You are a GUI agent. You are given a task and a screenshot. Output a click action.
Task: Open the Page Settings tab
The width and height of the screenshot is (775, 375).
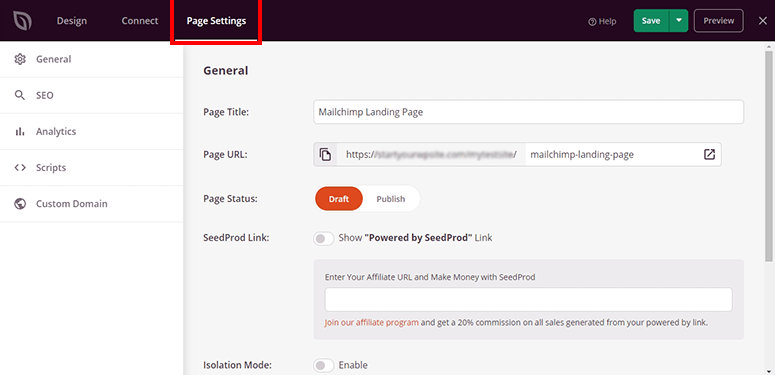[216, 21]
